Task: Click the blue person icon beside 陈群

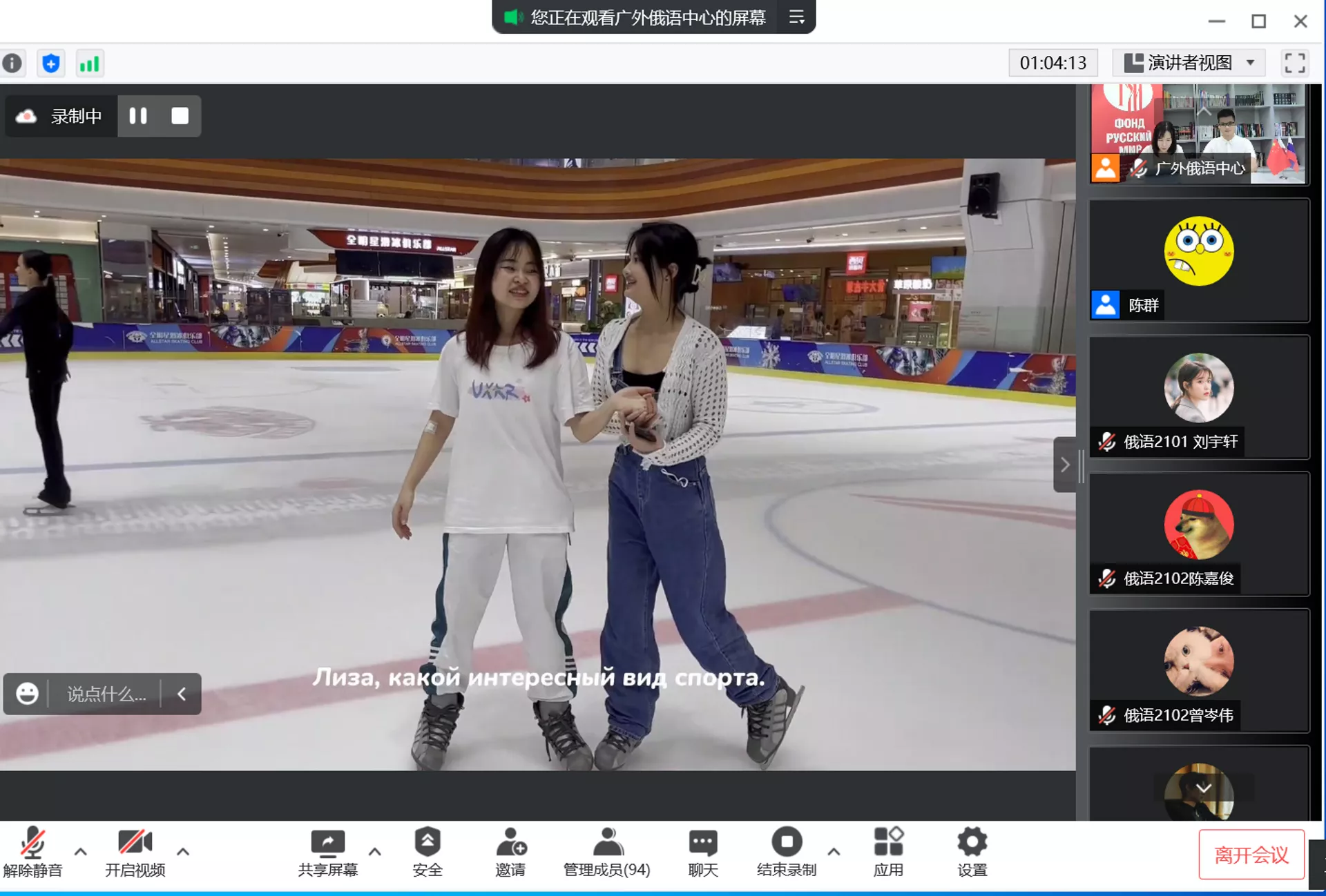Action: point(1106,305)
